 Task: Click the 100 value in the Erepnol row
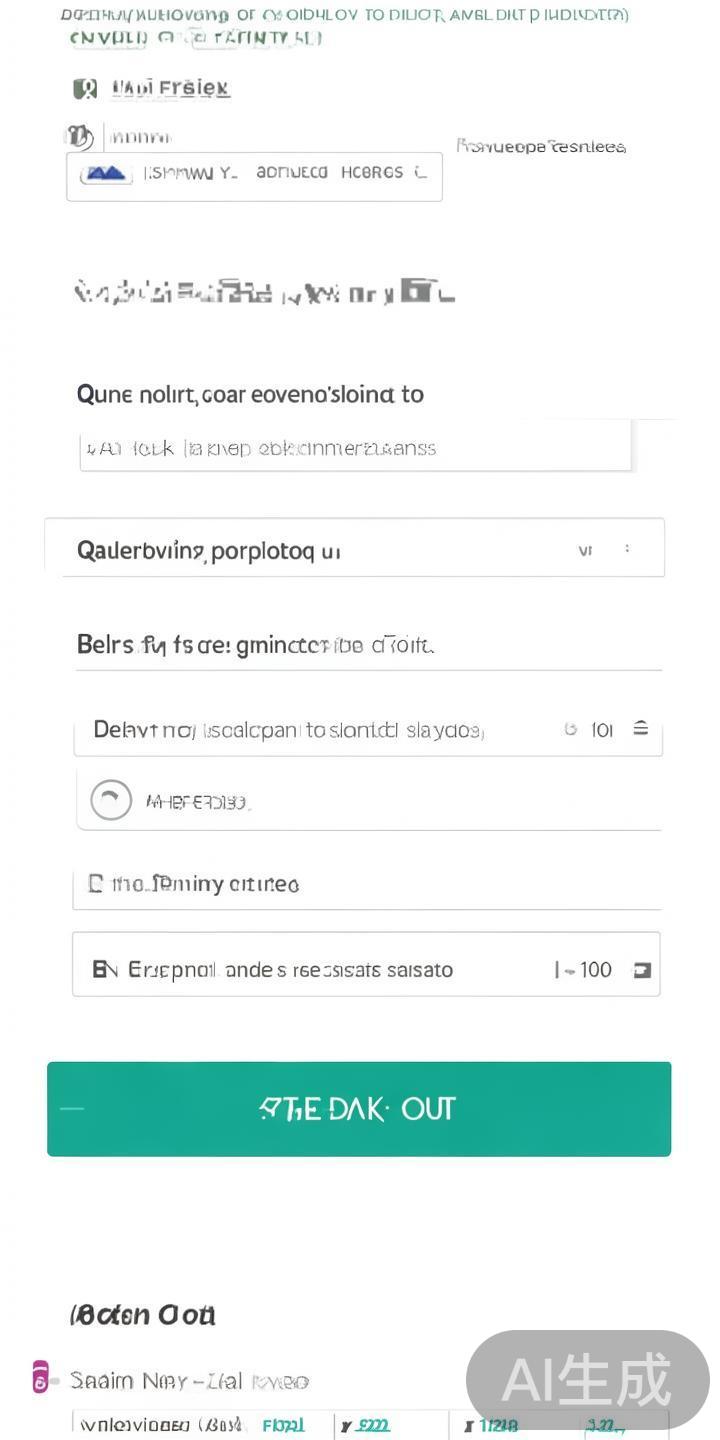594,970
